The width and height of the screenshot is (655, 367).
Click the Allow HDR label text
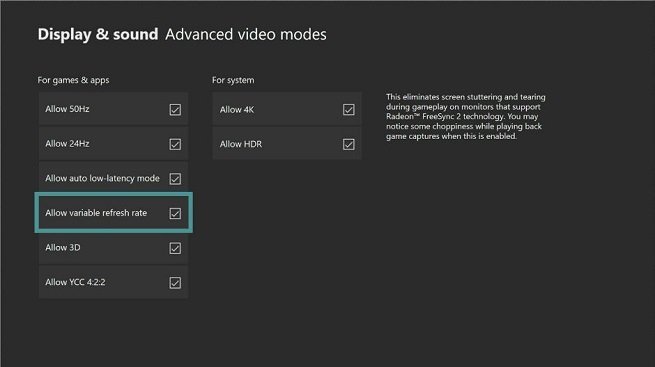tap(241, 144)
